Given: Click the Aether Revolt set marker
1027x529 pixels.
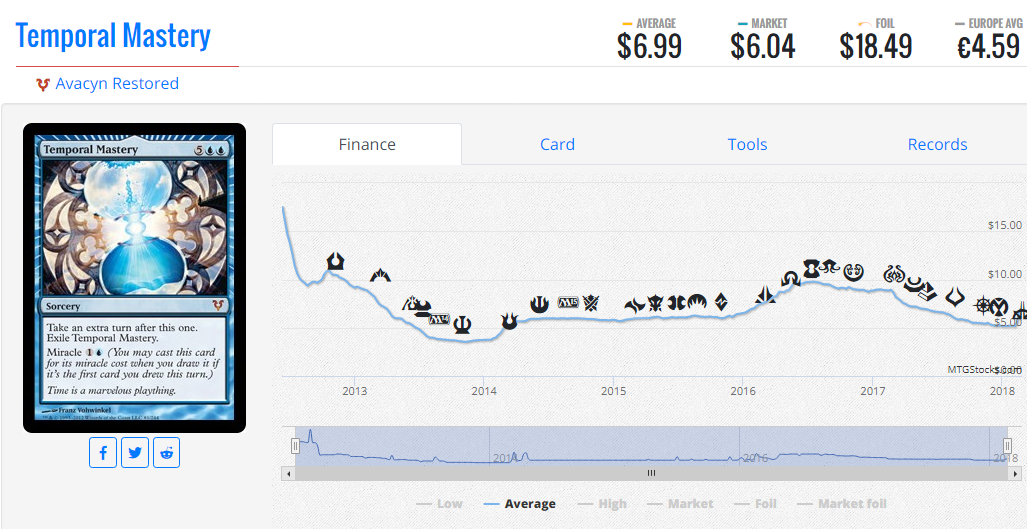Looking at the screenshot, I should 894,274.
